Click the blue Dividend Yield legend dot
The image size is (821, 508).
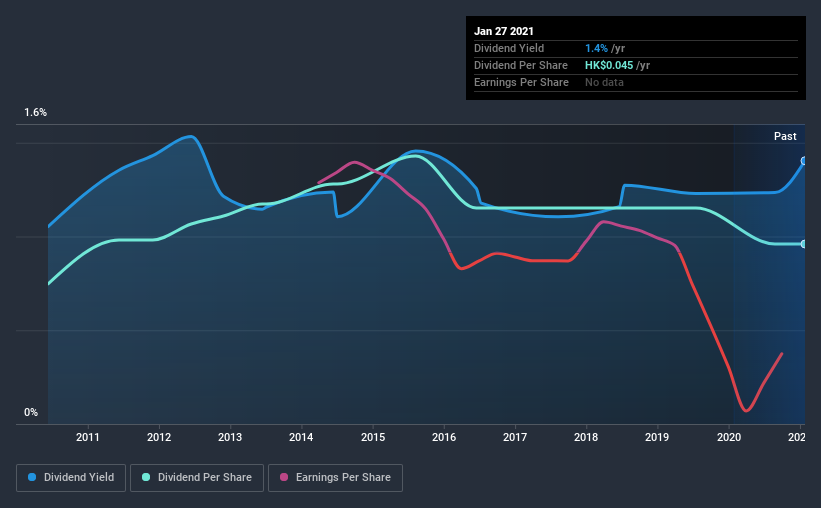[32, 477]
